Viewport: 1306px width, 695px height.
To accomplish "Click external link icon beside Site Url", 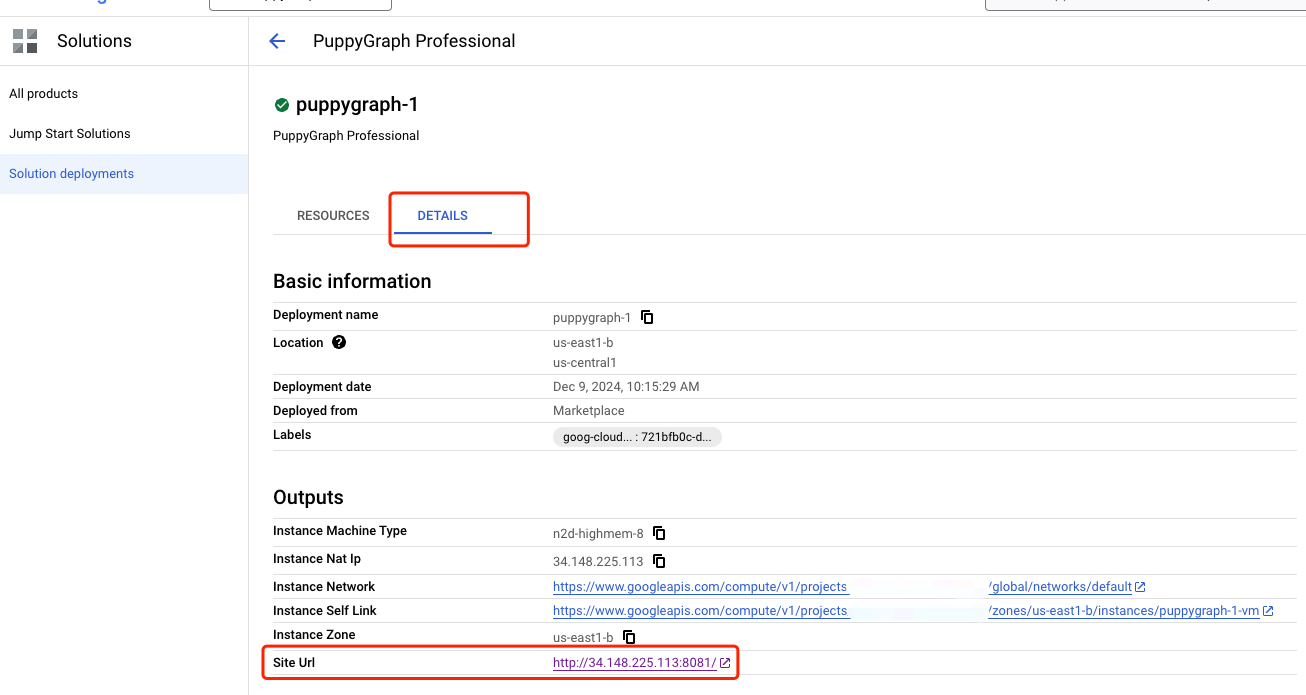I will point(725,663).
